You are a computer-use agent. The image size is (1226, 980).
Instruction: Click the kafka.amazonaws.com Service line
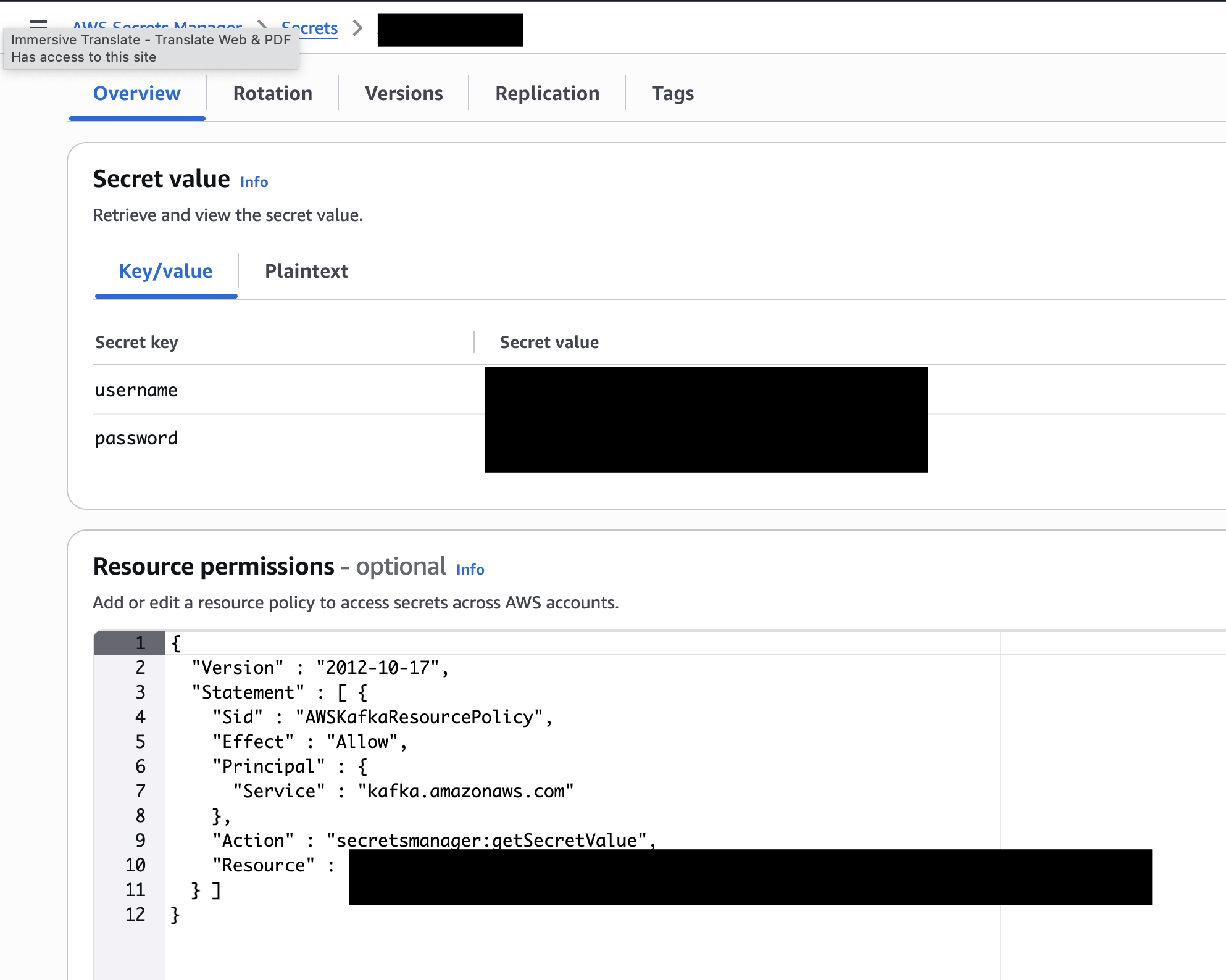465,791
